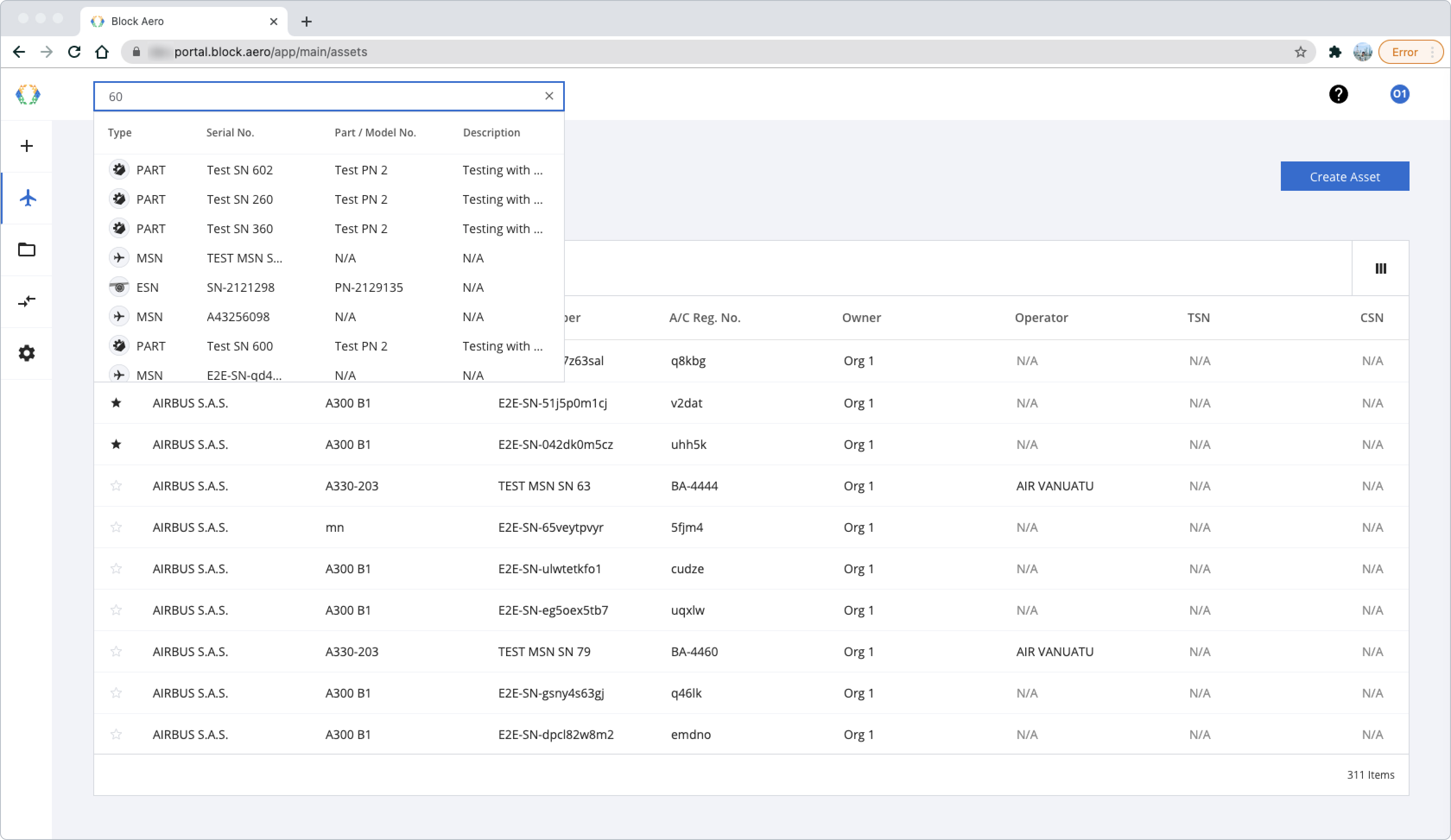Open the folder section in the sidebar

26,249
